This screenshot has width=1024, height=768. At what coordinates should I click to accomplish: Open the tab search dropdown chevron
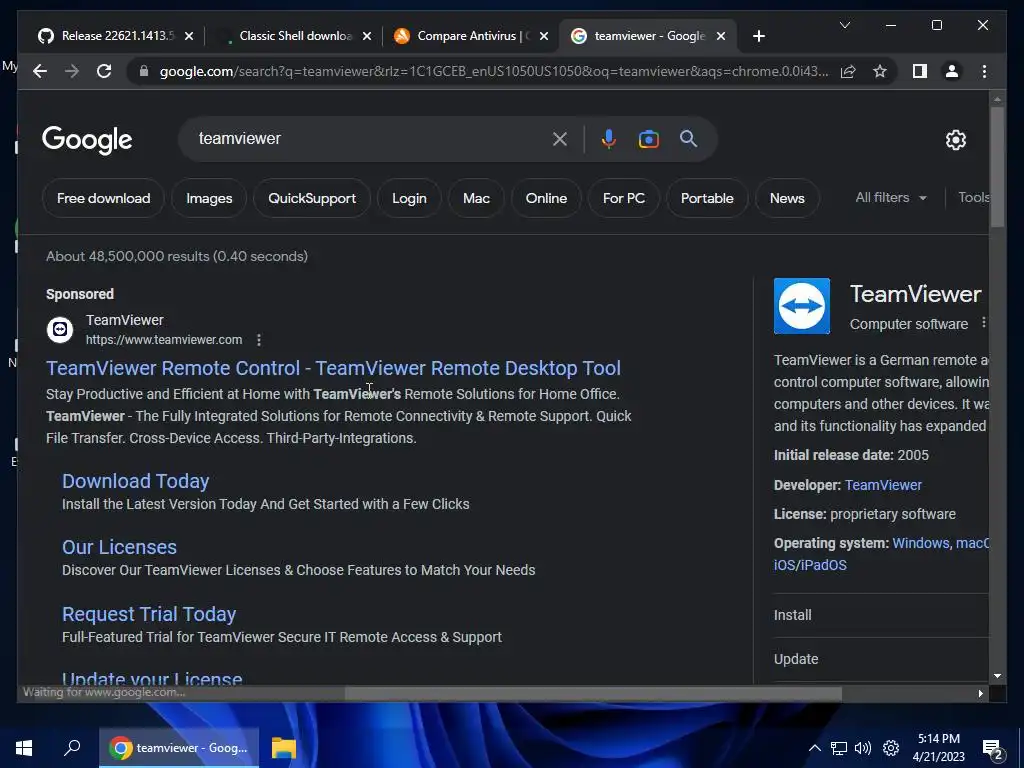tap(844, 25)
